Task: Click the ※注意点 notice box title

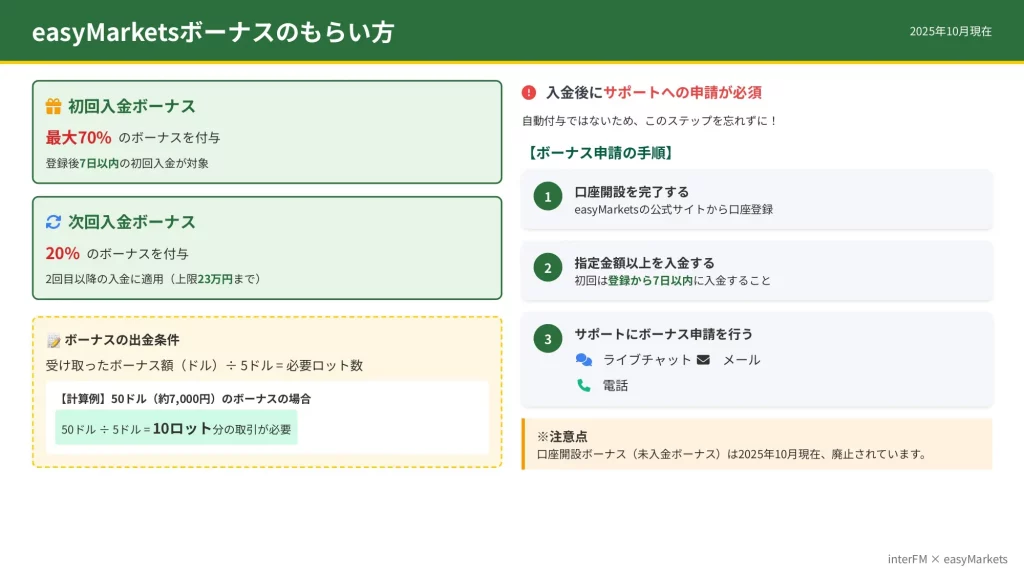Action: pos(562,437)
